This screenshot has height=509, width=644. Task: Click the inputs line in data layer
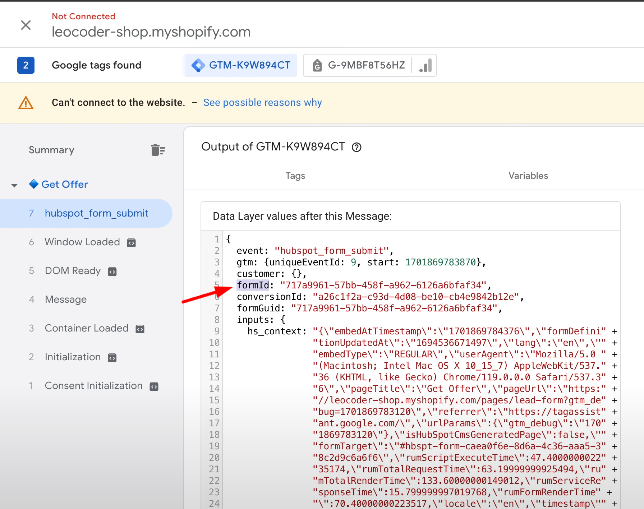click(261, 320)
